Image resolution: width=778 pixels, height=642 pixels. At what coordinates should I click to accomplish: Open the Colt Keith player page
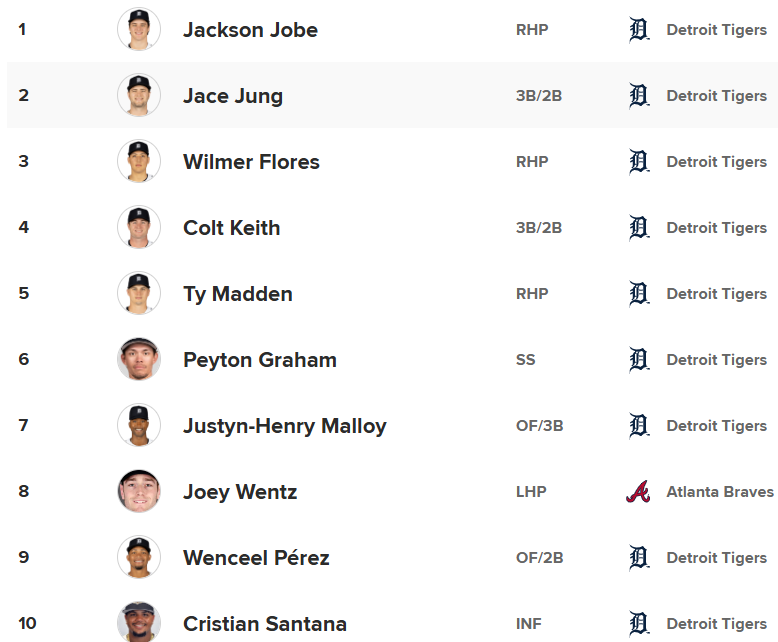click(x=231, y=228)
